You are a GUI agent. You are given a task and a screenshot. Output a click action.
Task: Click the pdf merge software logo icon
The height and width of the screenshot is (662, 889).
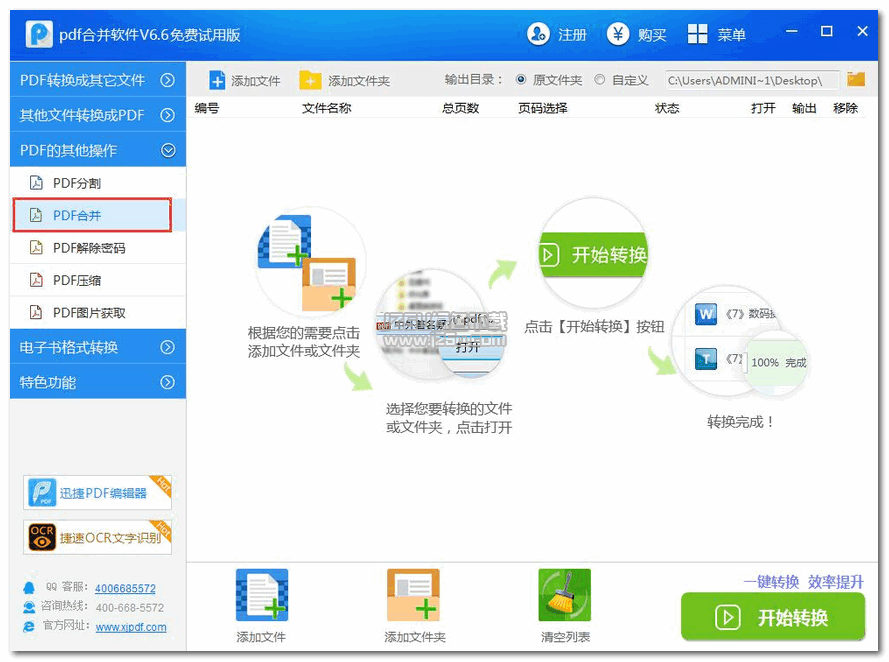pos(39,35)
